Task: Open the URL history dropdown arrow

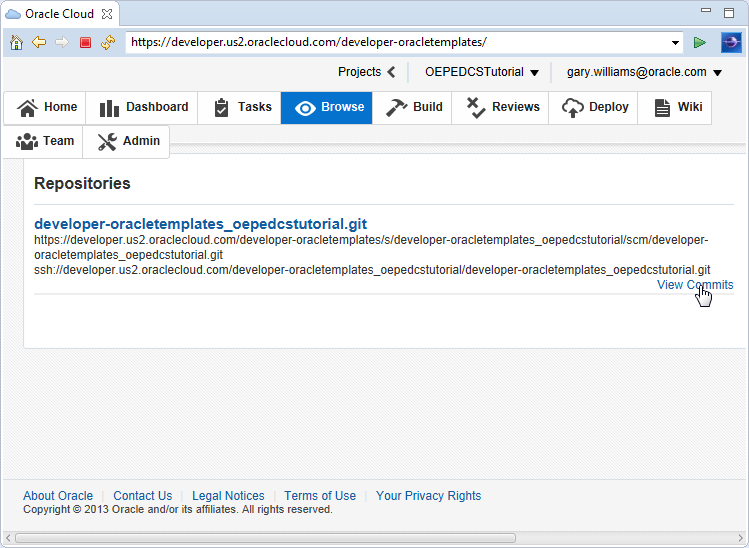Action: tap(675, 43)
